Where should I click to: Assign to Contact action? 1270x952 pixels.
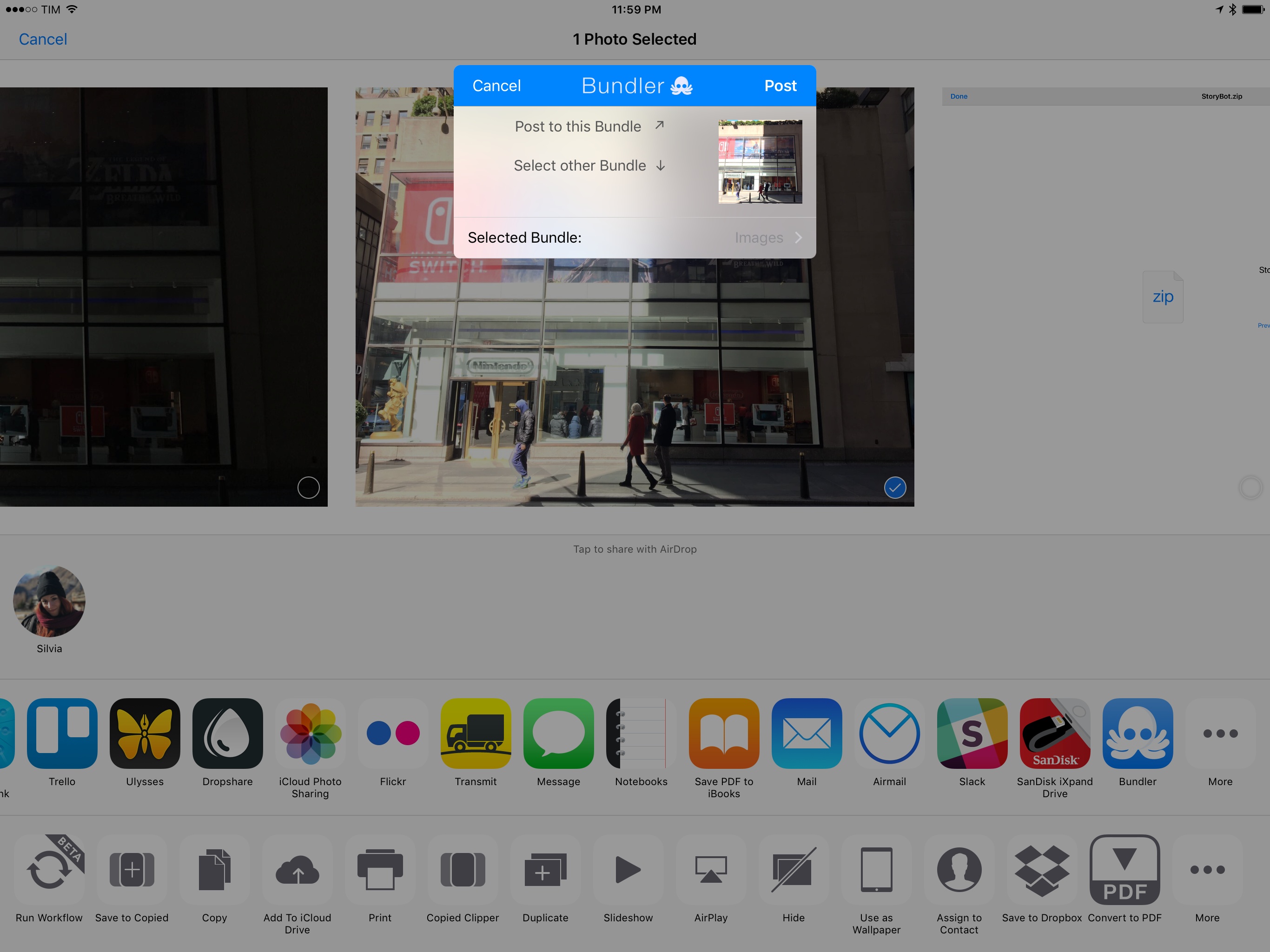[x=959, y=869]
